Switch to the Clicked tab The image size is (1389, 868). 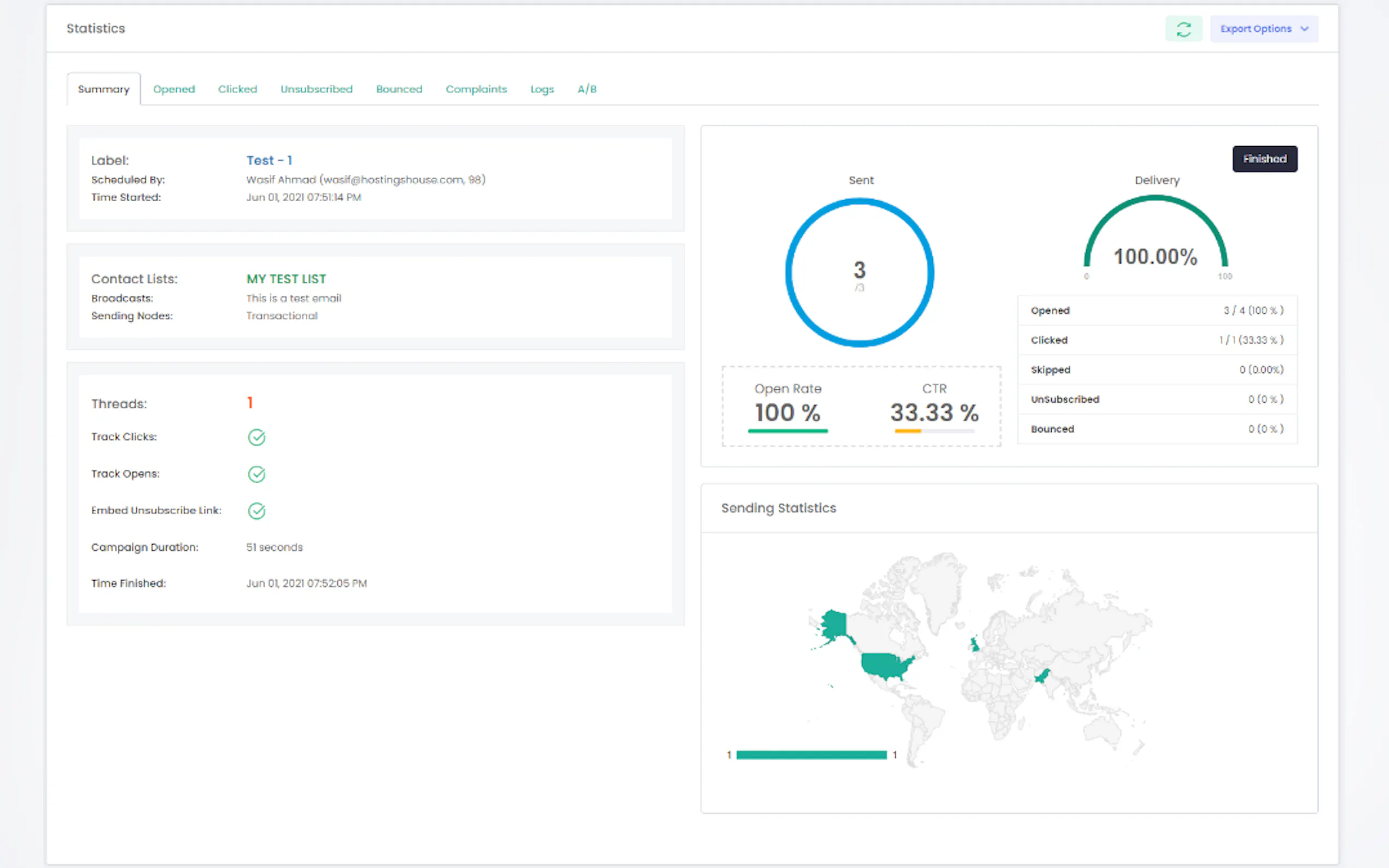pos(237,89)
